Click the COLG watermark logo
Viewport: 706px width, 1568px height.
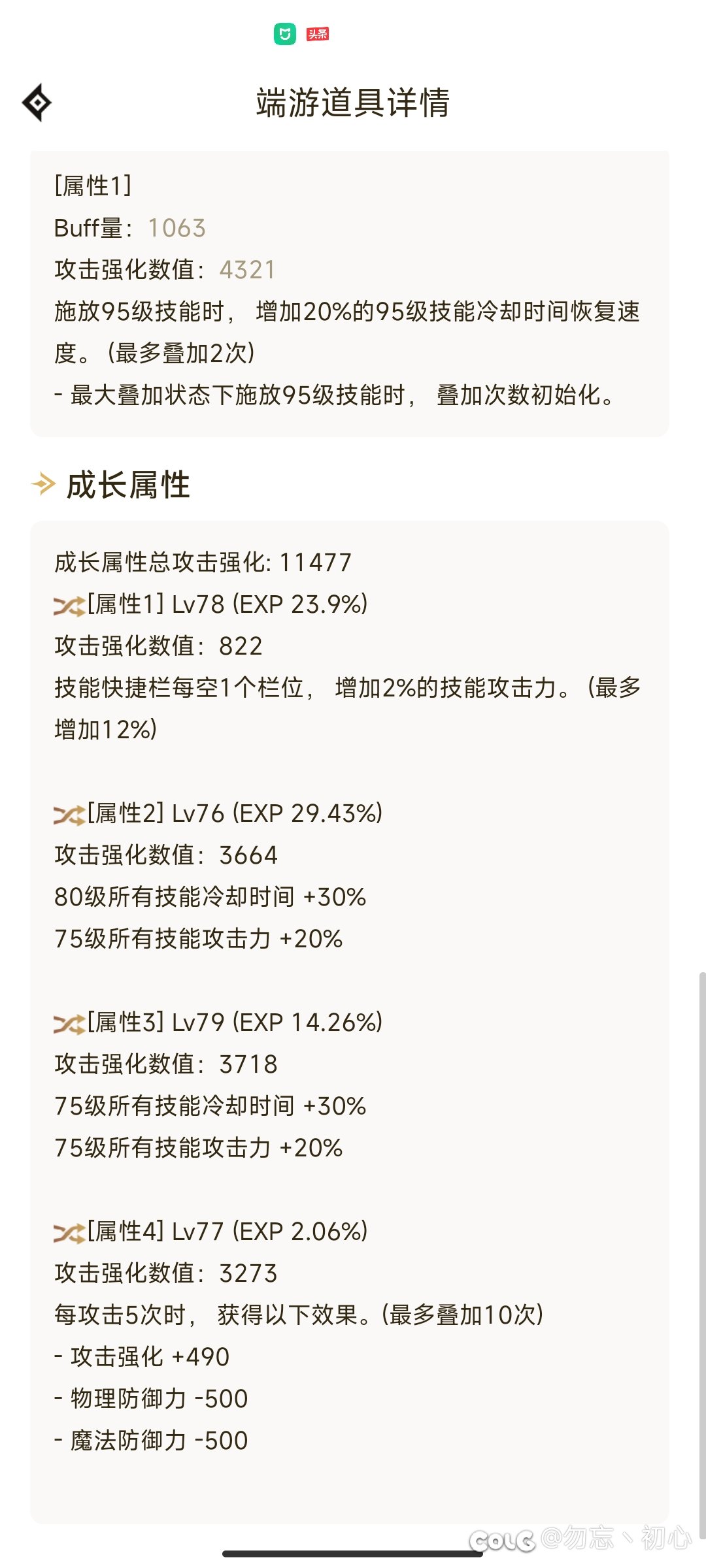tap(502, 1541)
